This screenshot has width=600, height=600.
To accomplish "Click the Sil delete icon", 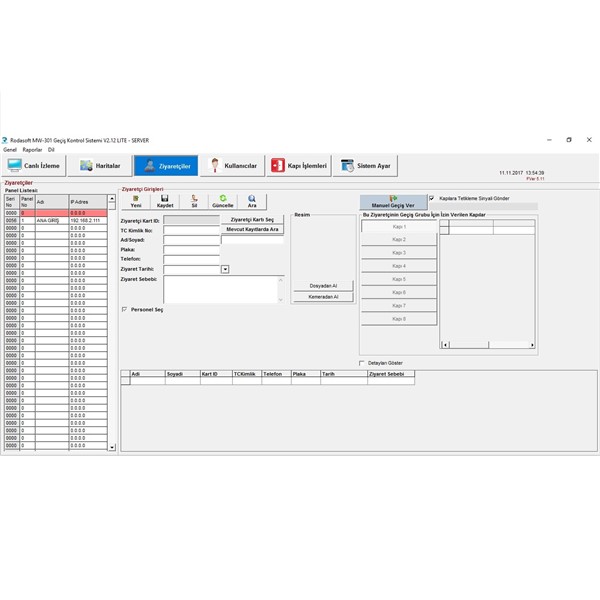I will [194, 201].
